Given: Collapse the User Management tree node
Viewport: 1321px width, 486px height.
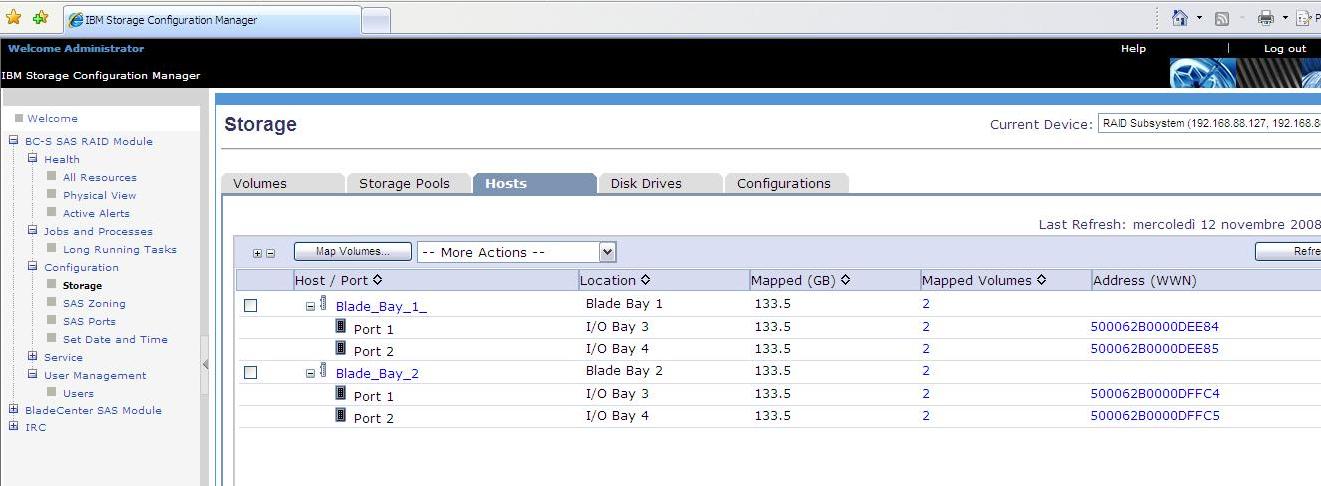Looking at the screenshot, I should (x=32, y=375).
